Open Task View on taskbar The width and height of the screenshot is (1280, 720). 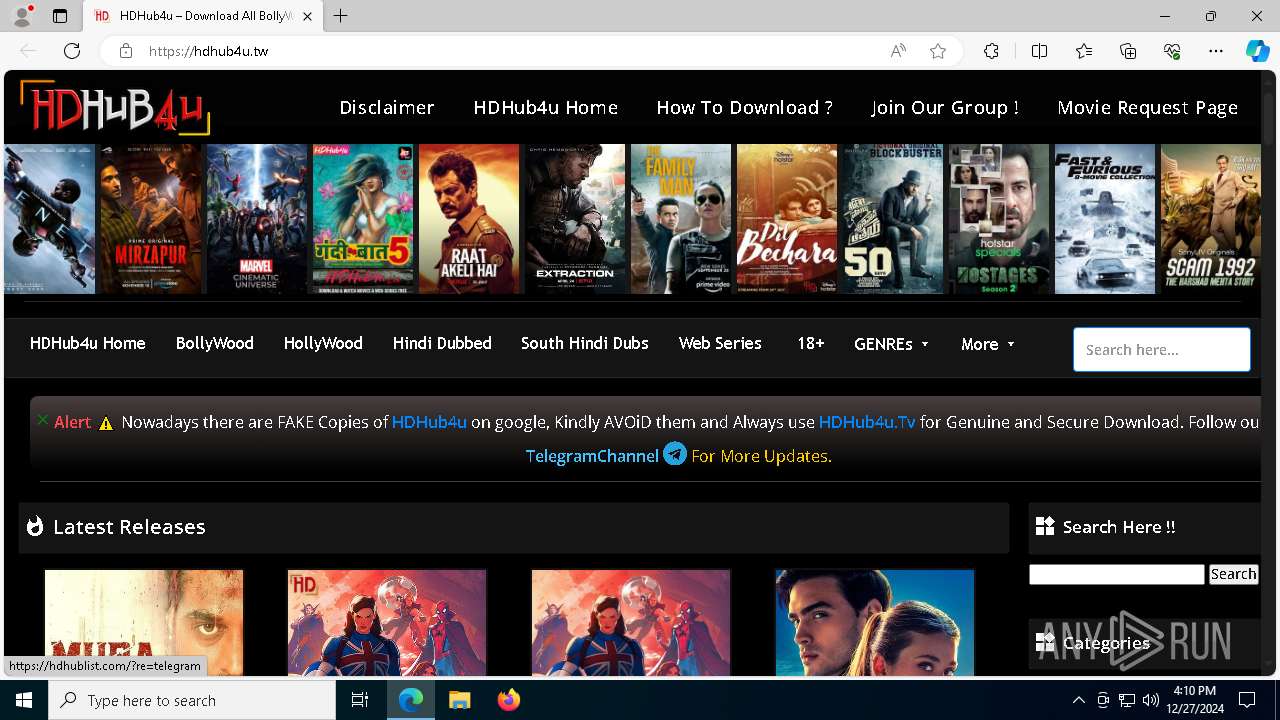(x=360, y=700)
